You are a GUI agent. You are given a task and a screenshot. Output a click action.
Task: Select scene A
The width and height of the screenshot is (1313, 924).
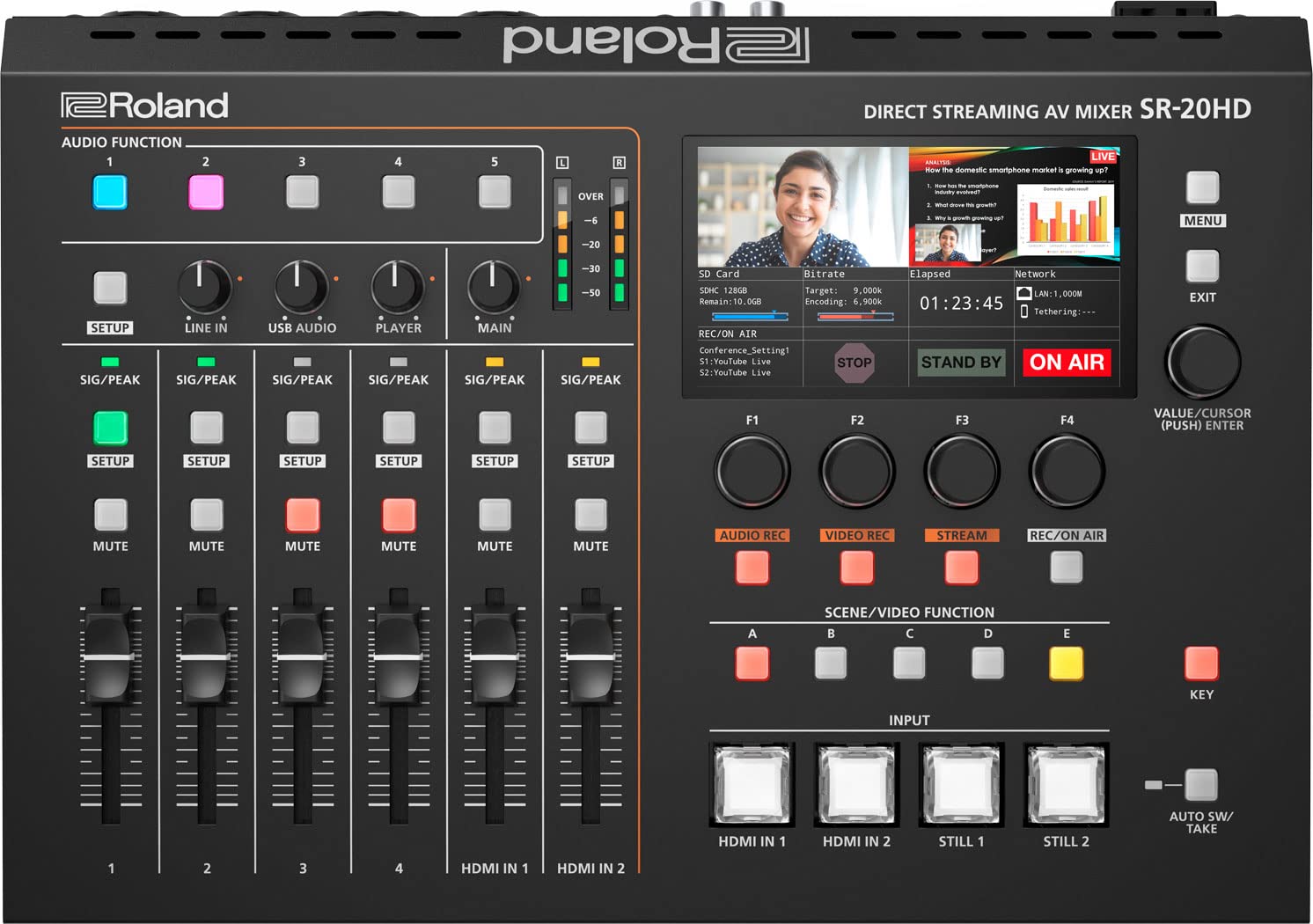click(x=752, y=661)
